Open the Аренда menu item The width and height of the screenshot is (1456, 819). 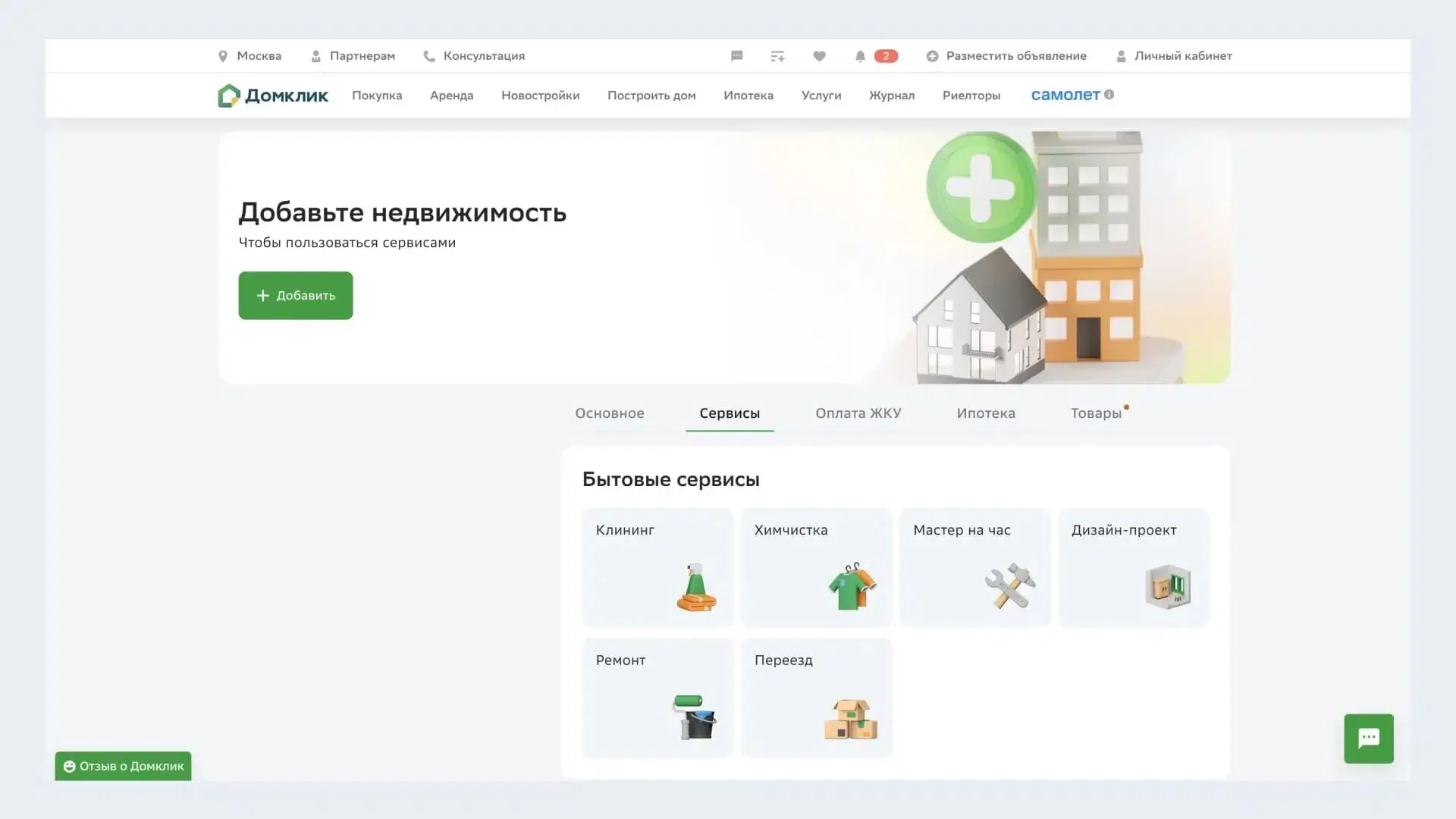(451, 96)
